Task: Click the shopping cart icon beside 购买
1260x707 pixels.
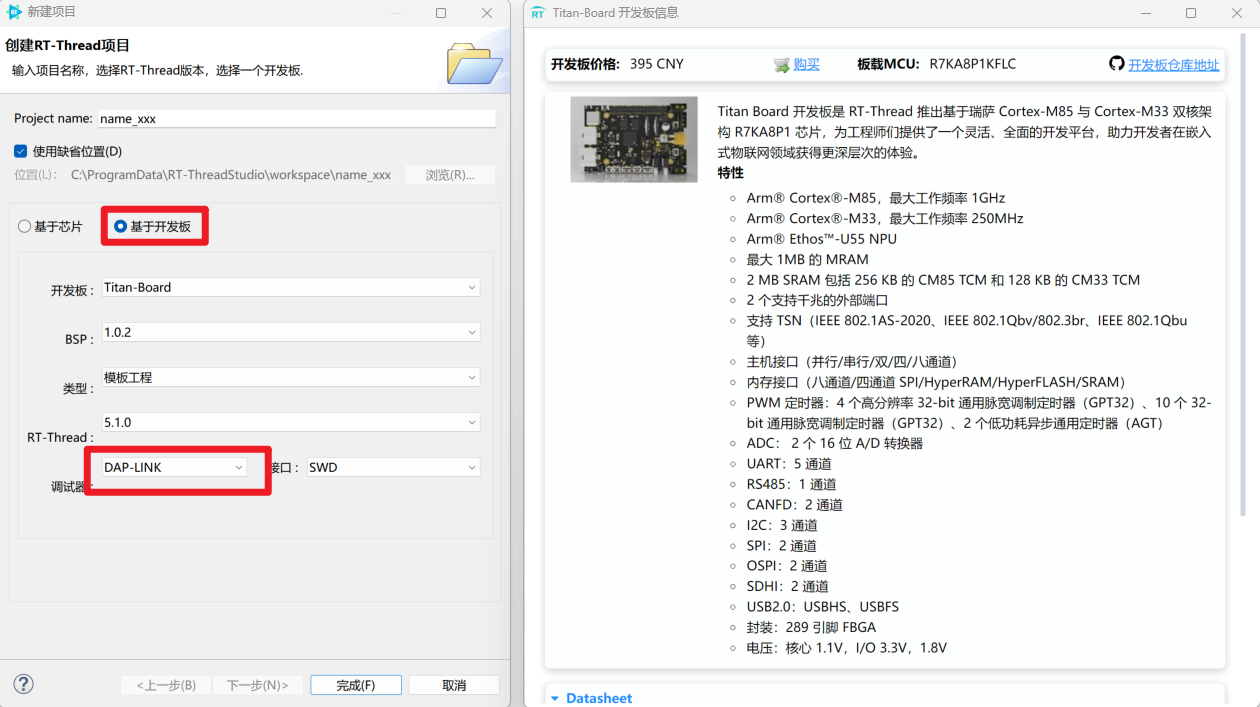Action: (782, 65)
